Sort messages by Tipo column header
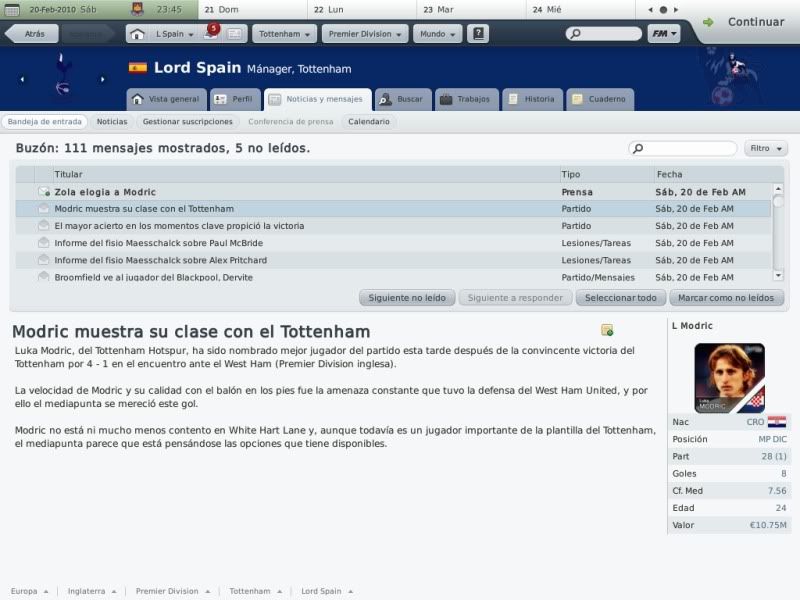This screenshot has width=800, height=600. pyautogui.click(x=607, y=174)
